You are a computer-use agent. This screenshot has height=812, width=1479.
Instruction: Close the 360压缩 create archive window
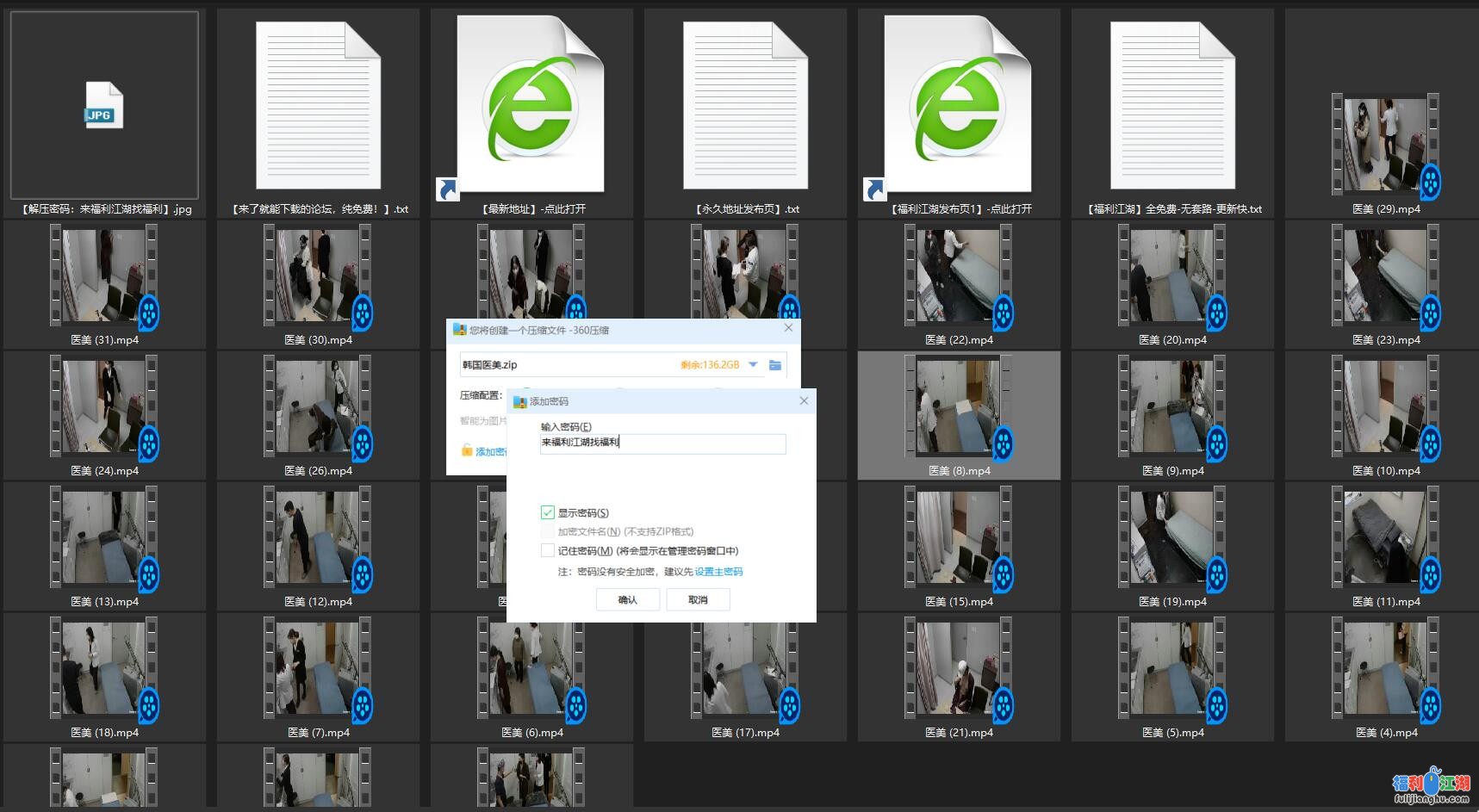tap(788, 328)
